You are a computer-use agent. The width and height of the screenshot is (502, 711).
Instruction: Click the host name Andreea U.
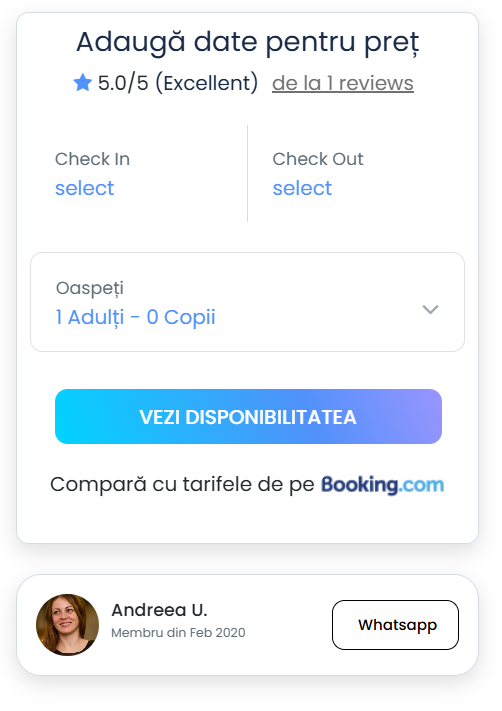pyautogui.click(x=159, y=610)
